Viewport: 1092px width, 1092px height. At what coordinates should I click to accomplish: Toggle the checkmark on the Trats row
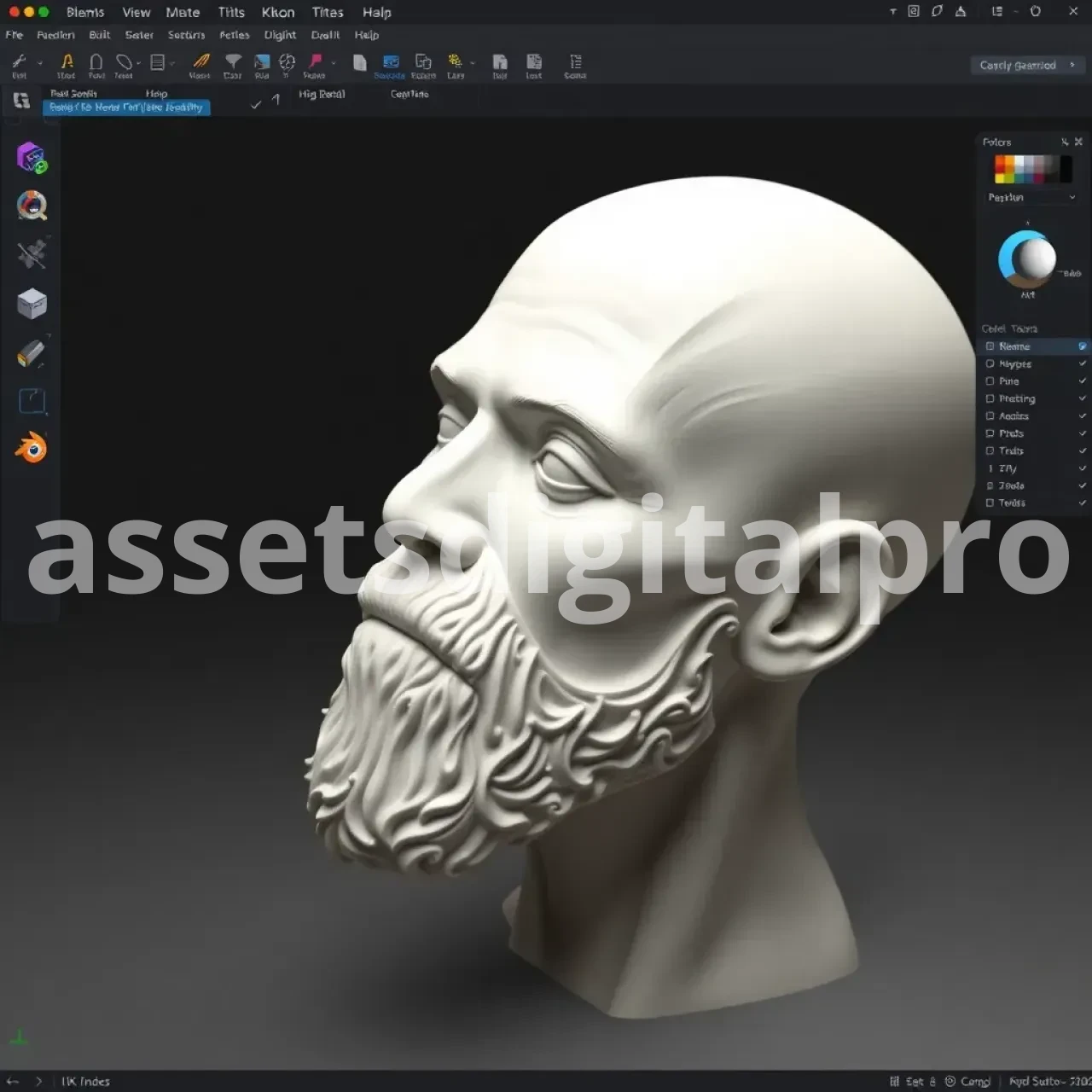(1083, 450)
